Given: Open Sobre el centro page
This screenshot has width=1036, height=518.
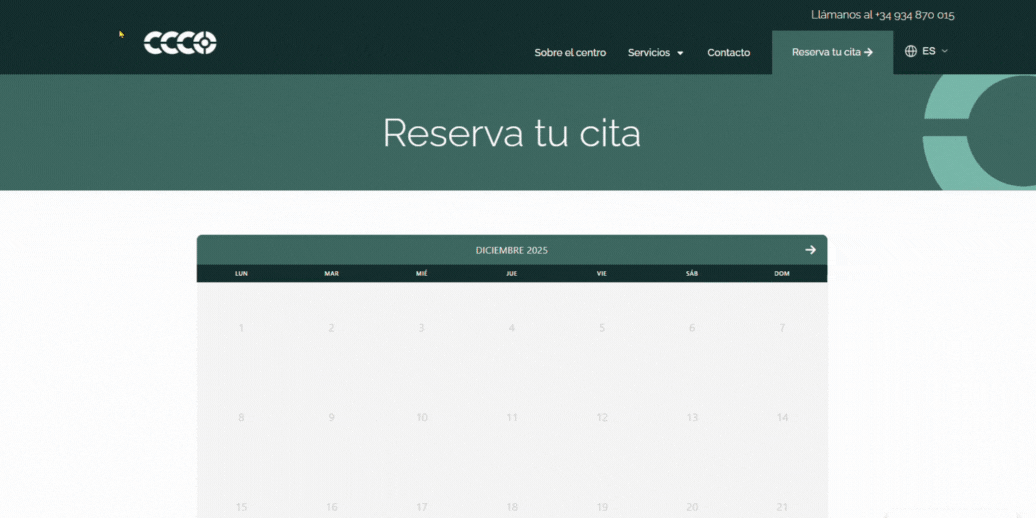Looking at the screenshot, I should point(570,53).
